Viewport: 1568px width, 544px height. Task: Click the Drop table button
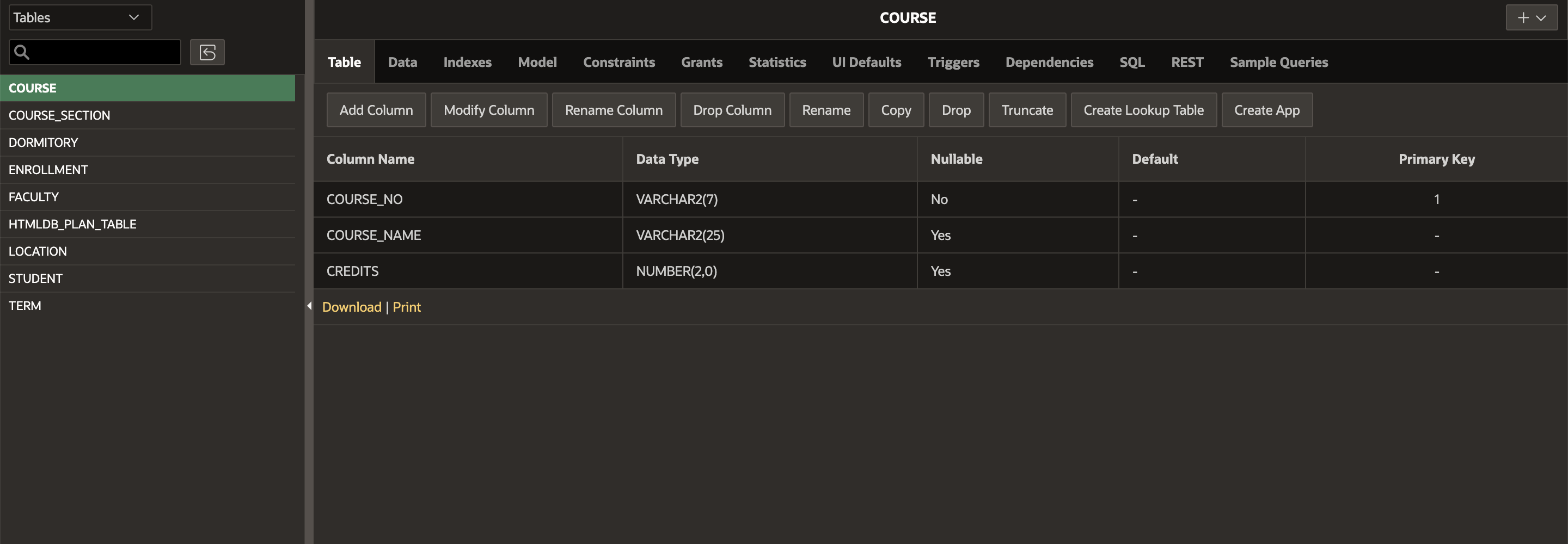pyautogui.click(x=956, y=110)
